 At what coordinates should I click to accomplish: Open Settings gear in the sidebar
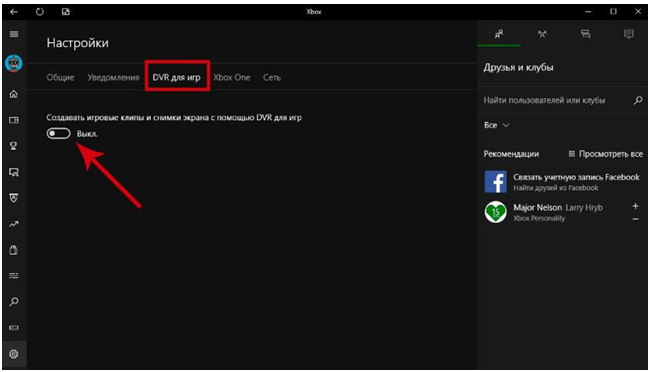pyautogui.click(x=14, y=354)
